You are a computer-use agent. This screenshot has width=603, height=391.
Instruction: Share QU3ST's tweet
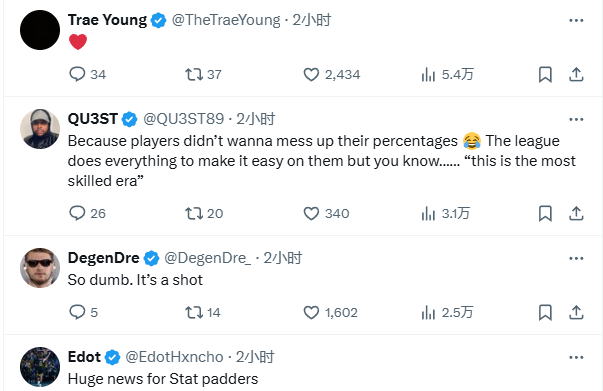(576, 213)
